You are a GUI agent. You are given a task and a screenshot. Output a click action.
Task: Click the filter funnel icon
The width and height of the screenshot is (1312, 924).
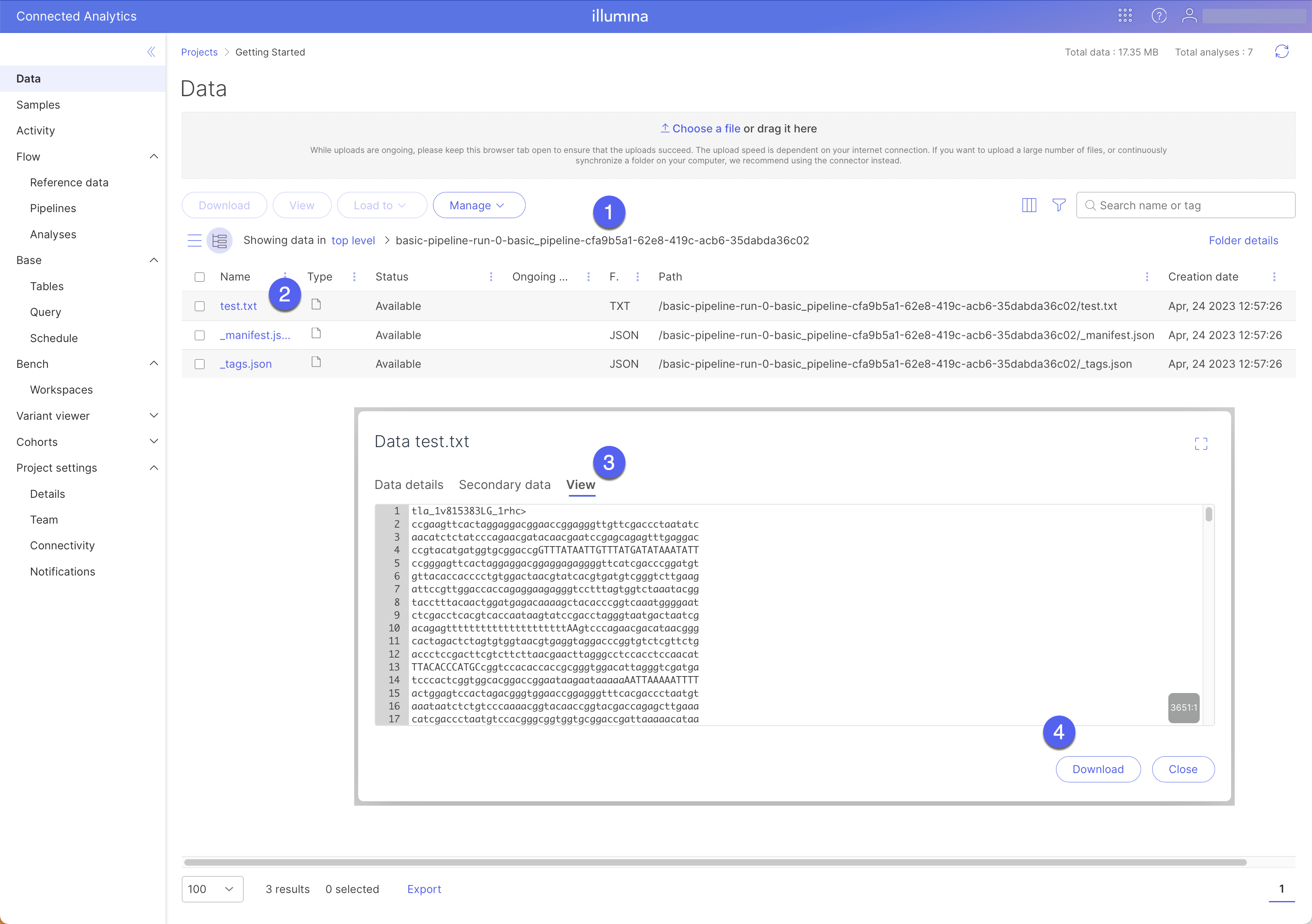pyautogui.click(x=1058, y=205)
